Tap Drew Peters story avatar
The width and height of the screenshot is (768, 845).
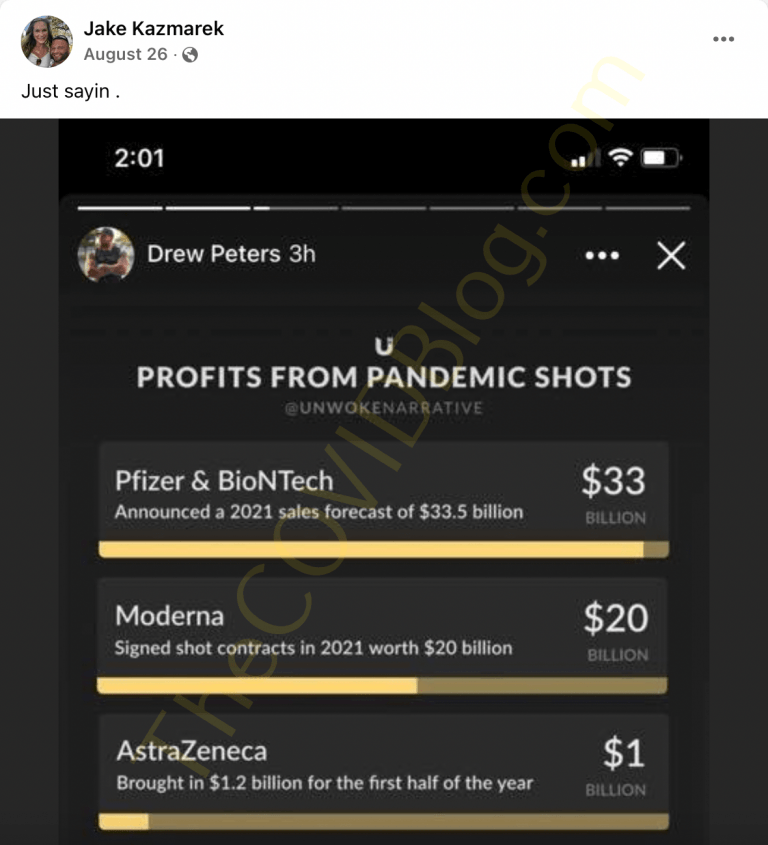[x=106, y=254]
